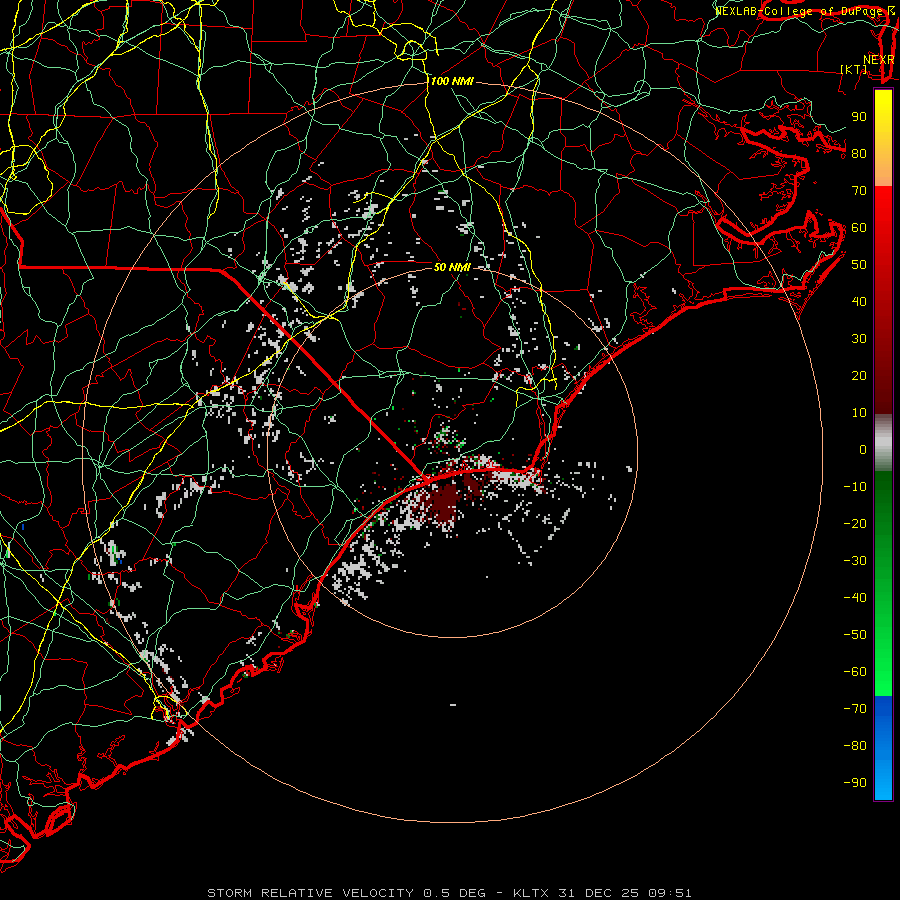
Task: Select the 70 value on the velocity scale
Action: click(859, 191)
